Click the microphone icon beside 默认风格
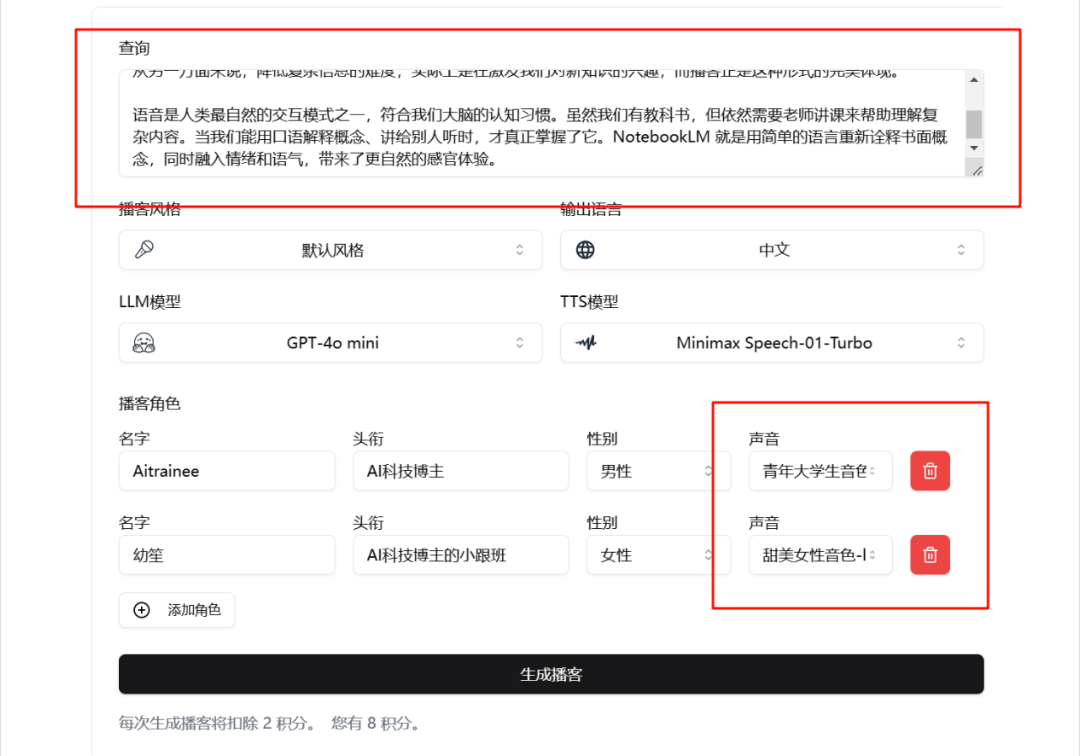Viewport: 1080px width, 756px height. pyautogui.click(x=145, y=249)
